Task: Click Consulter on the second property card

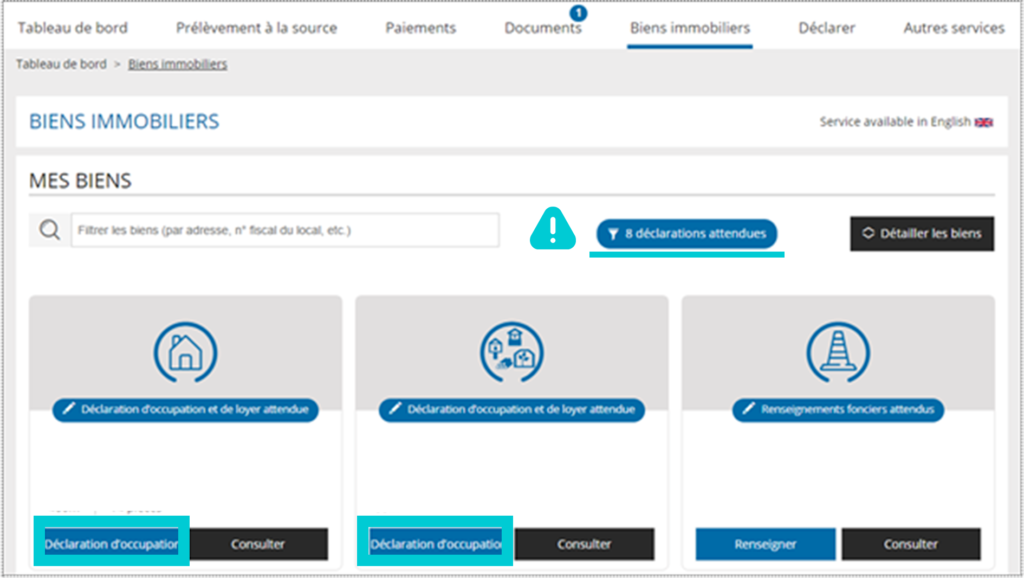Action: point(584,544)
